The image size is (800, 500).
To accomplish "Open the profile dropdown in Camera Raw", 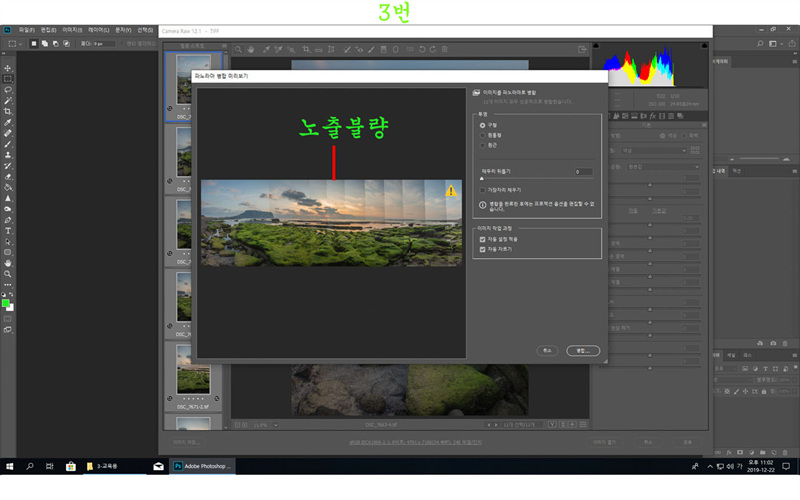I will coord(664,167).
